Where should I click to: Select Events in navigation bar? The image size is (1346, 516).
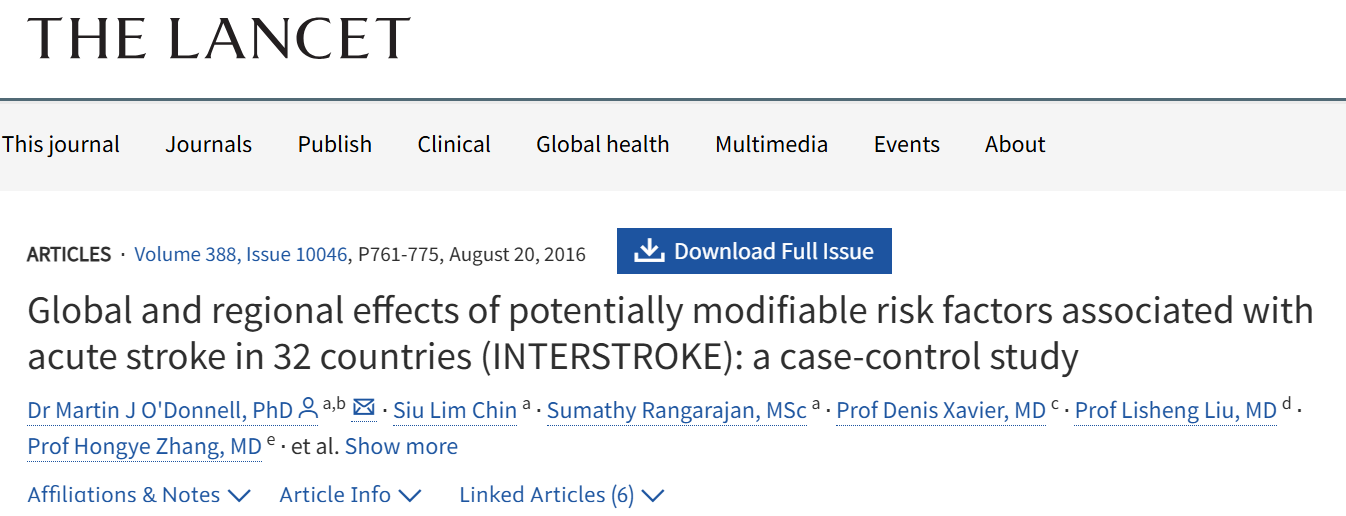click(x=907, y=144)
